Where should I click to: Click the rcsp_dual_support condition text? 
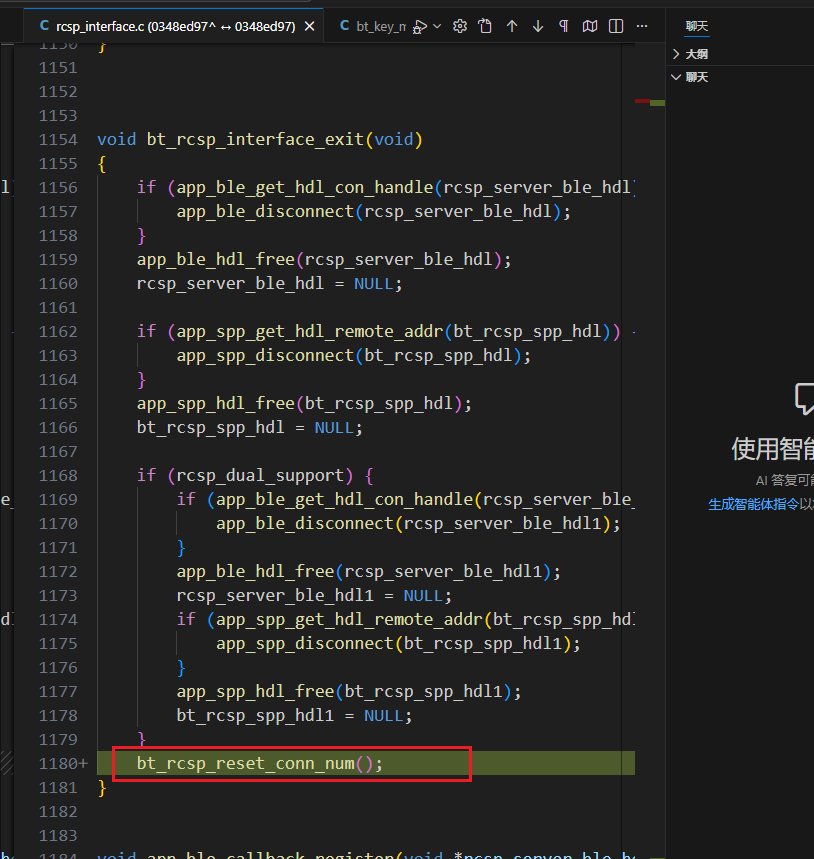[x=260, y=476]
